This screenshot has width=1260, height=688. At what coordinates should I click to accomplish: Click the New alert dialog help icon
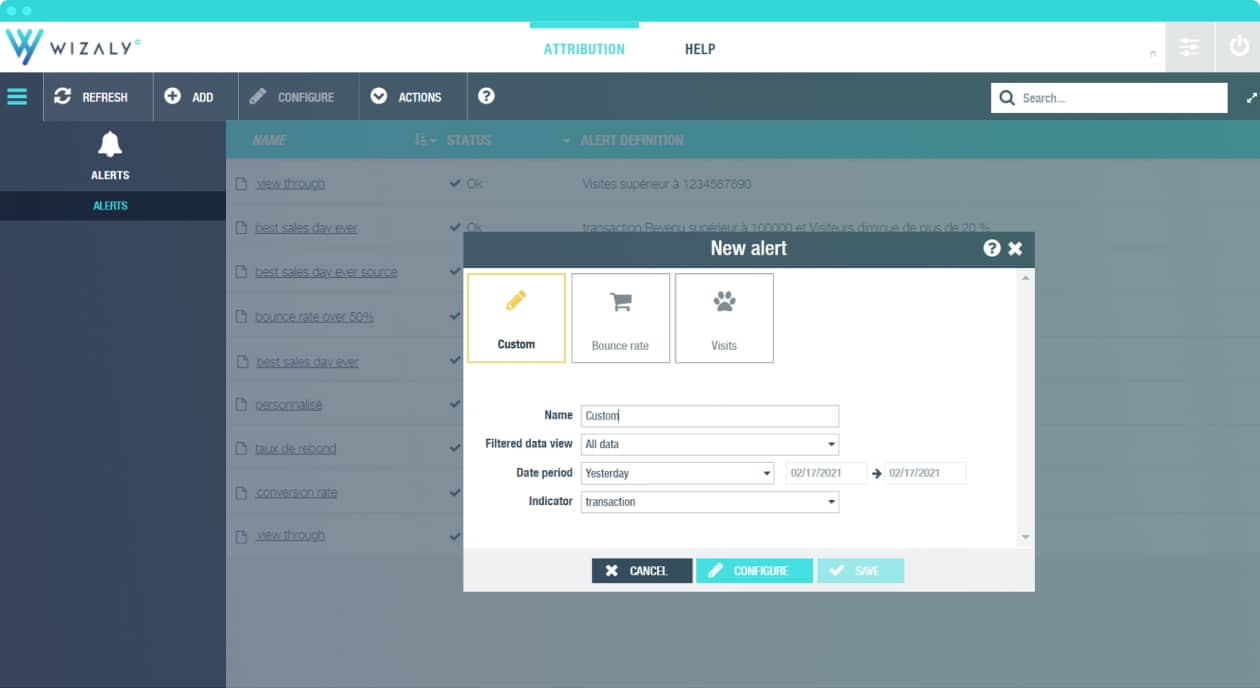(x=992, y=248)
